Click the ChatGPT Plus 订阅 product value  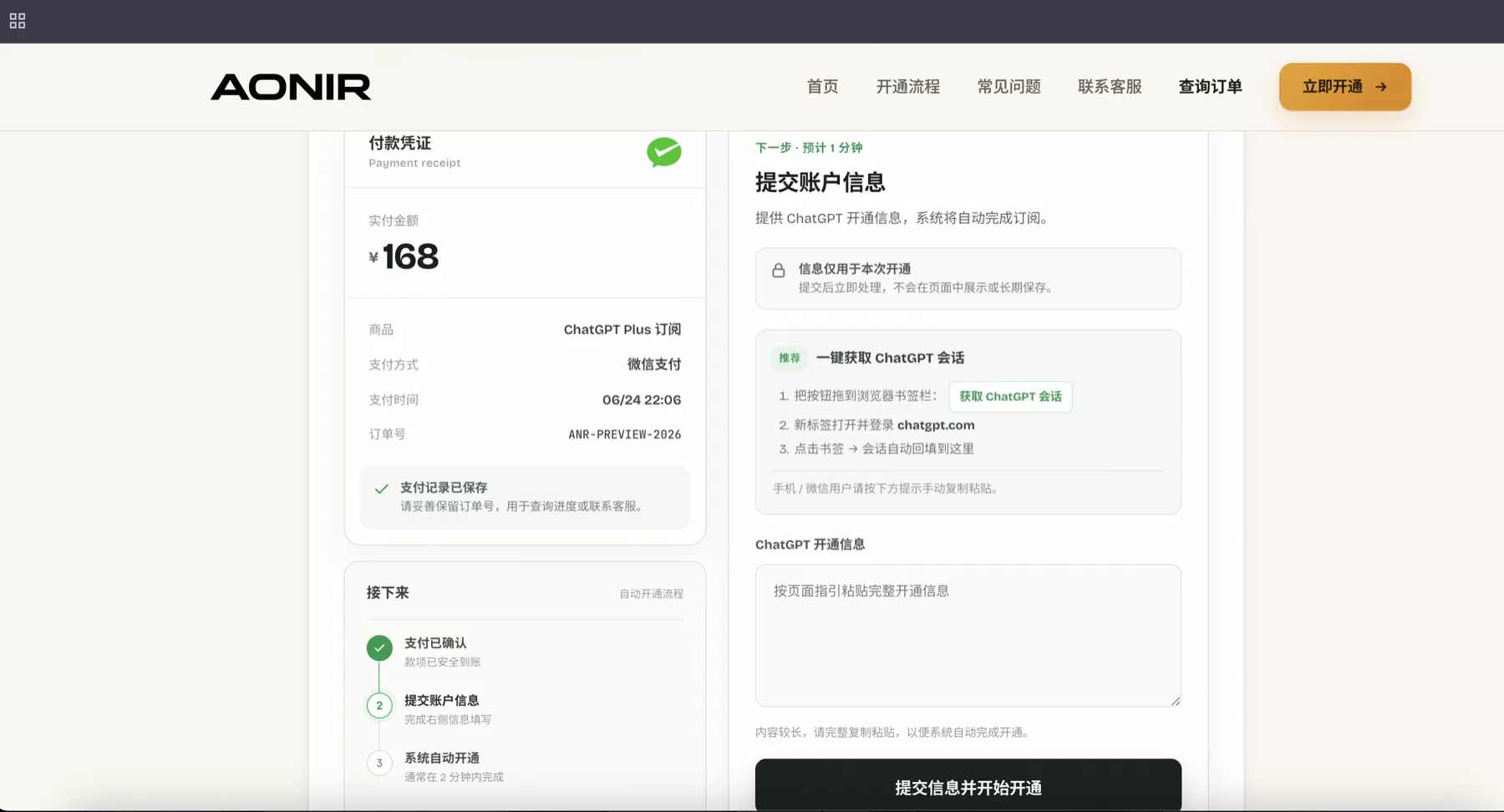click(622, 330)
